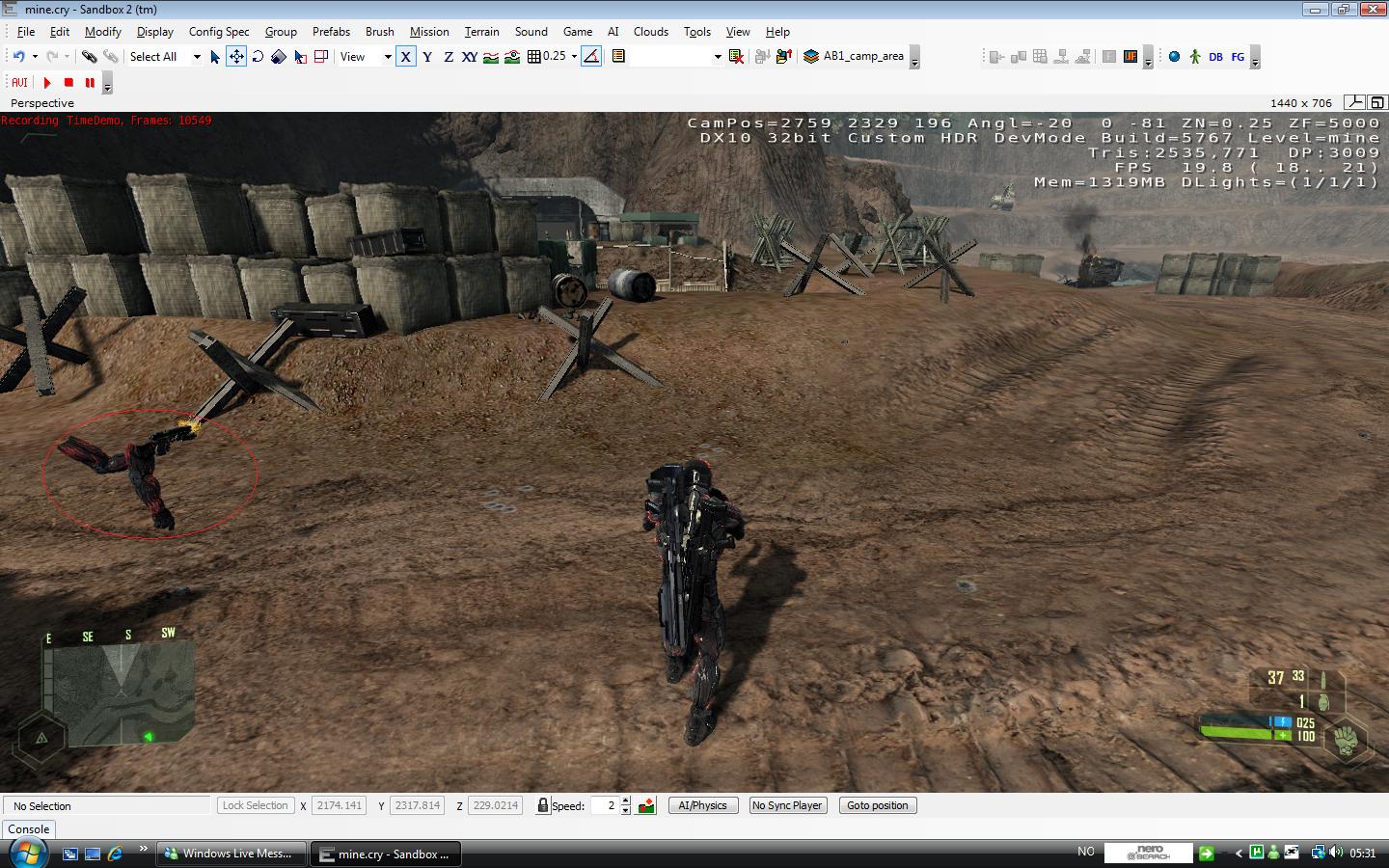Image resolution: width=1389 pixels, height=868 pixels.
Task: Toggle the X axis constraint
Action: pos(406,56)
